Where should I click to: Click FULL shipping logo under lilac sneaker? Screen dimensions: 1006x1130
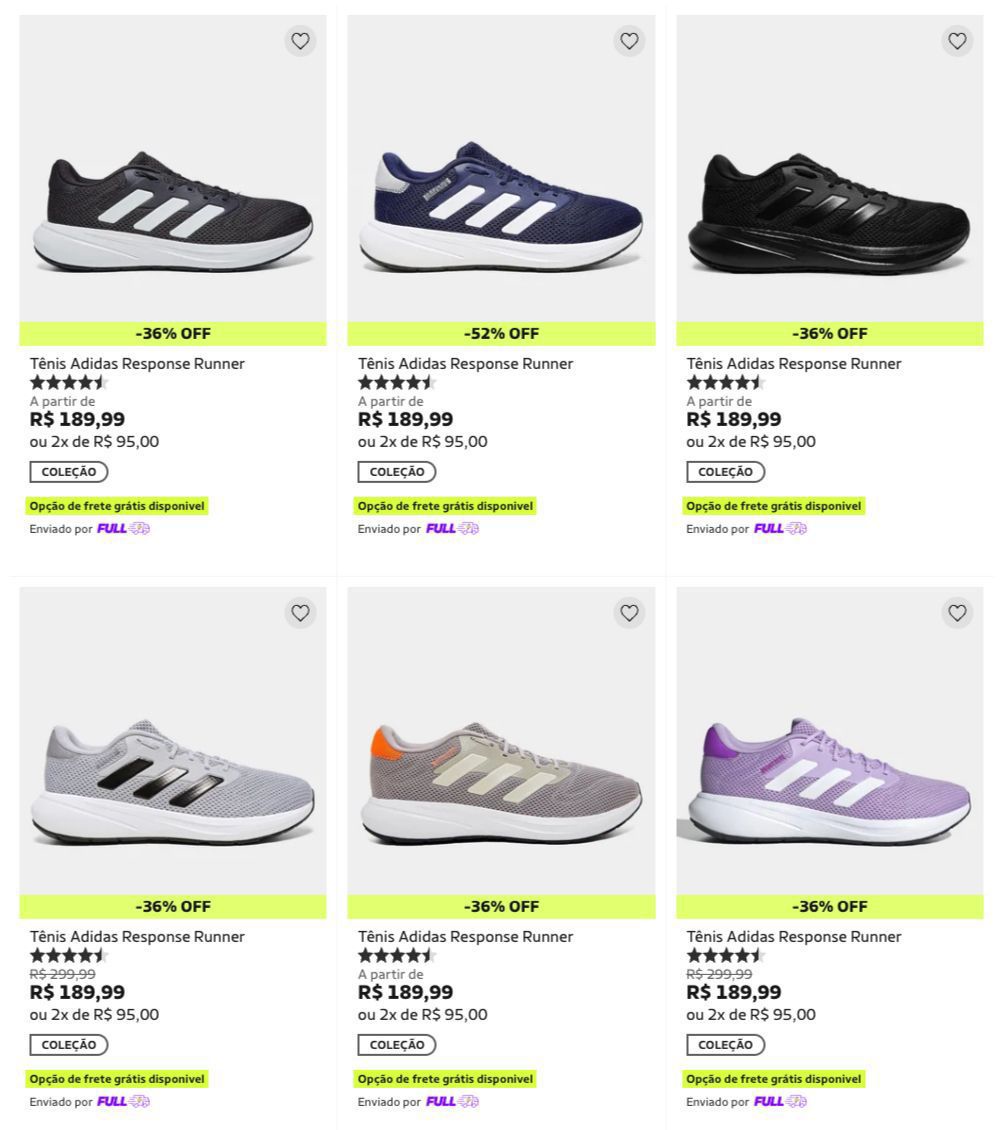tap(780, 1101)
